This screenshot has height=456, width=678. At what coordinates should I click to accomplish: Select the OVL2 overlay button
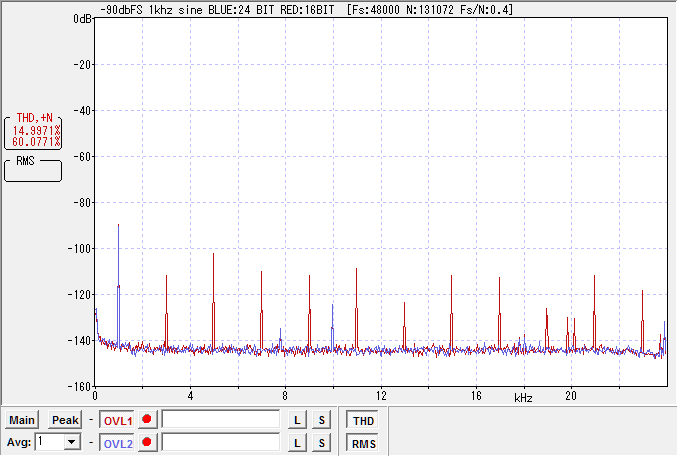click(118, 443)
